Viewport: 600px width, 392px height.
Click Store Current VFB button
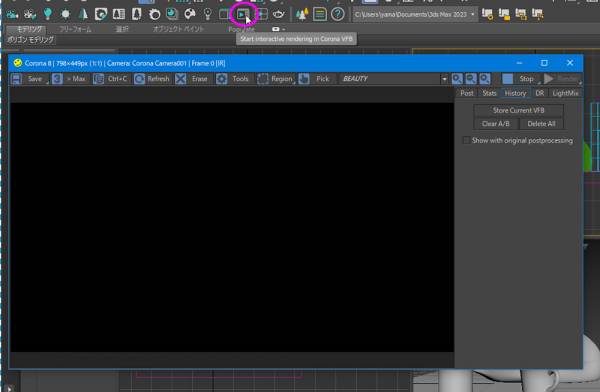518,110
